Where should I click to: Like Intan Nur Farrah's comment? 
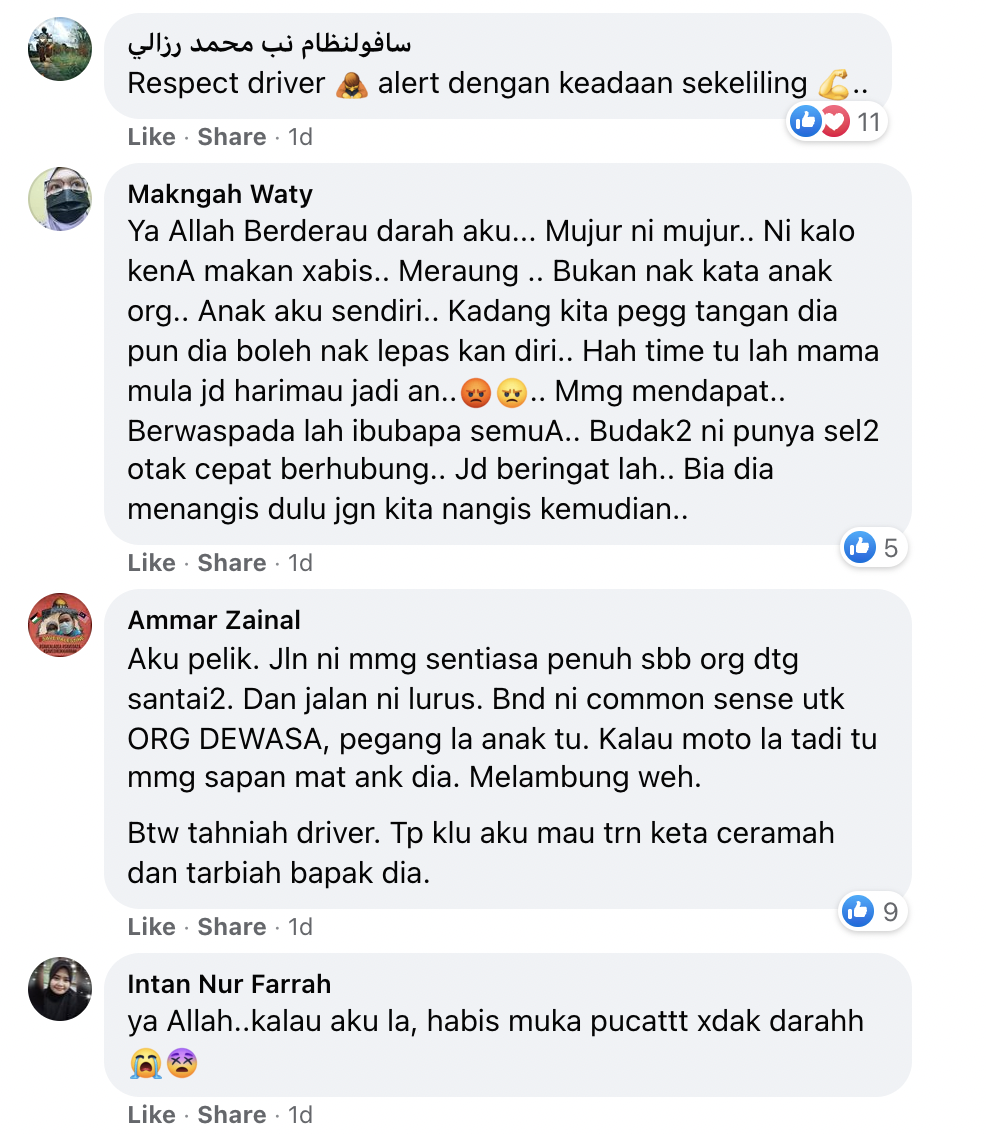click(151, 1114)
